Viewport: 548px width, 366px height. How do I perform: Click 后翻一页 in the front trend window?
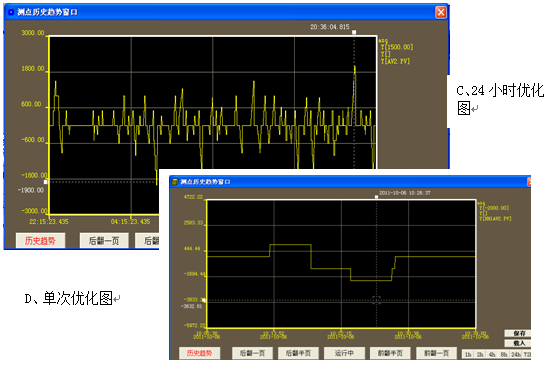point(252,353)
